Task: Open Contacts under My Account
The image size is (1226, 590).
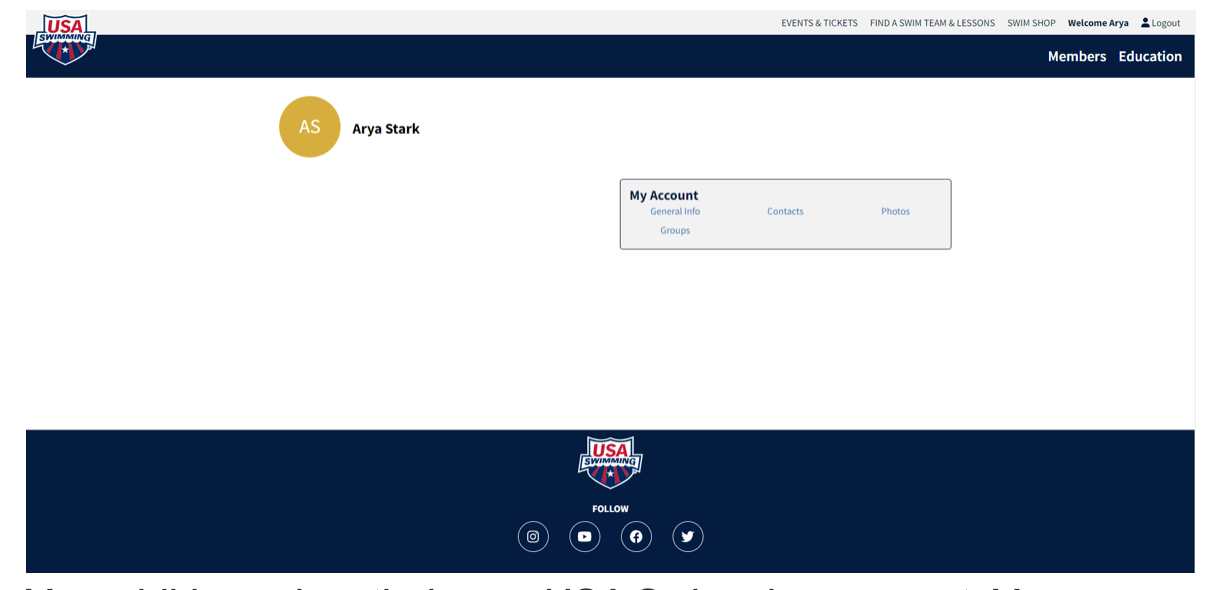Action: tap(785, 212)
